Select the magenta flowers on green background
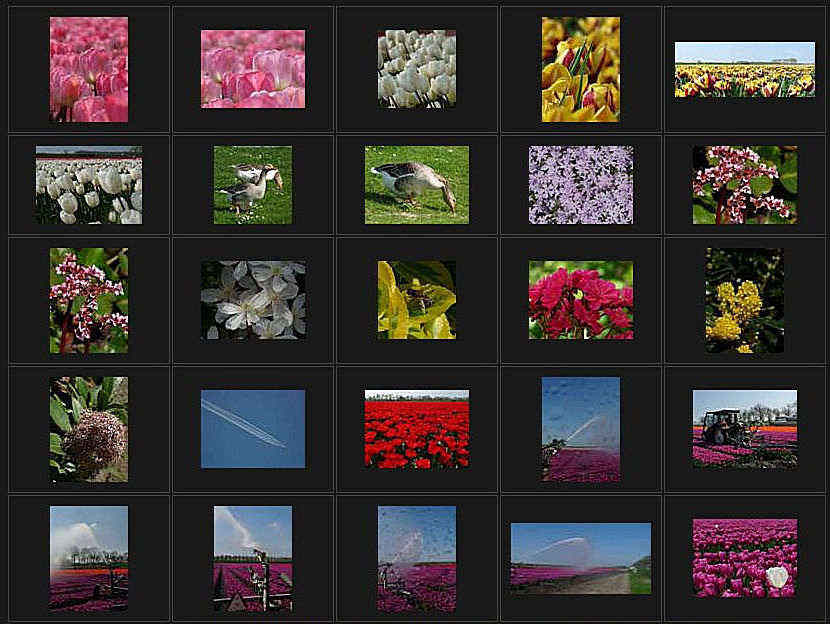This screenshot has height=624, width=830. pyautogui.click(x=581, y=300)
